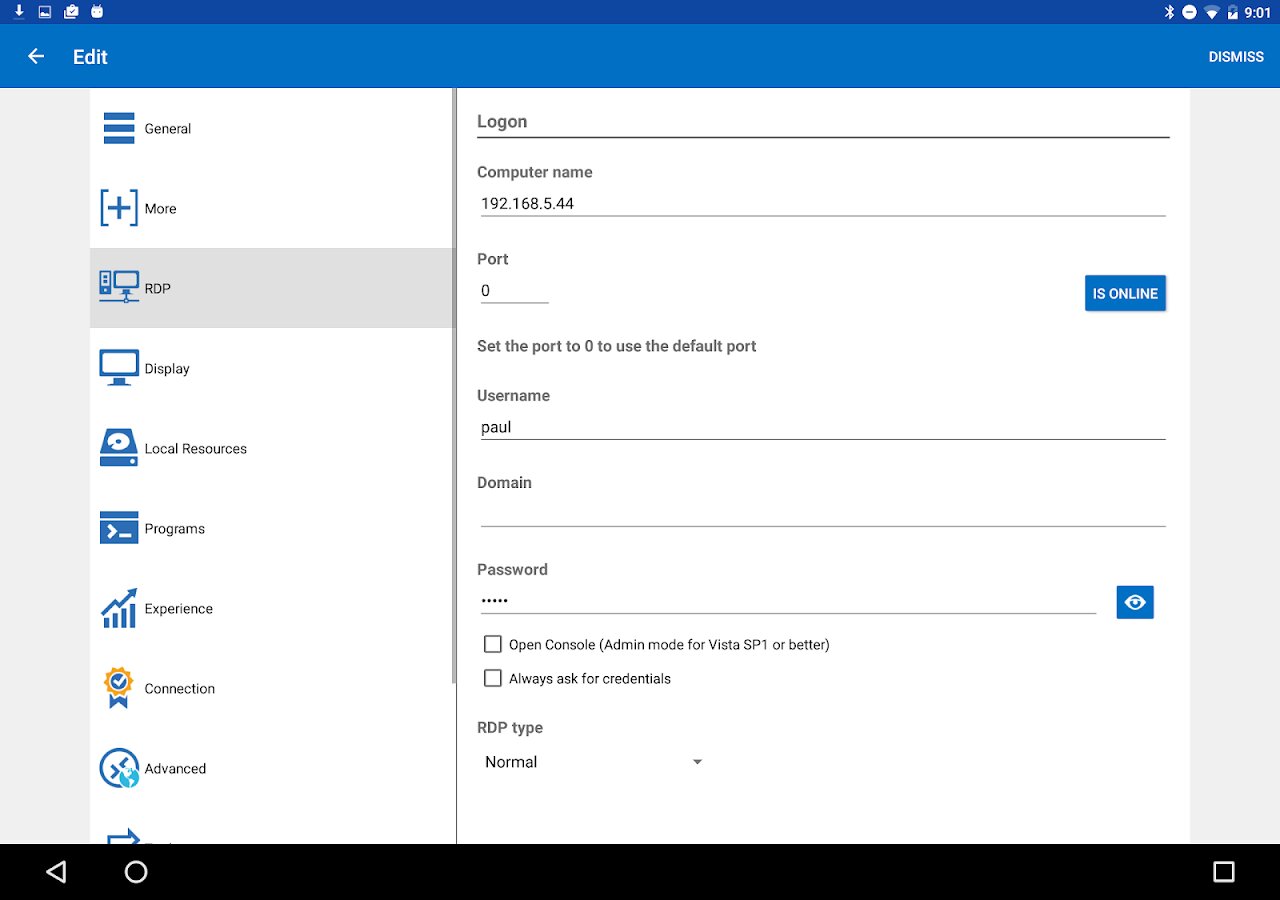Image resolution: width=1280 pixels, height=900 pixels.
Task: Focus the Computer name field
Action: point(823,203)
